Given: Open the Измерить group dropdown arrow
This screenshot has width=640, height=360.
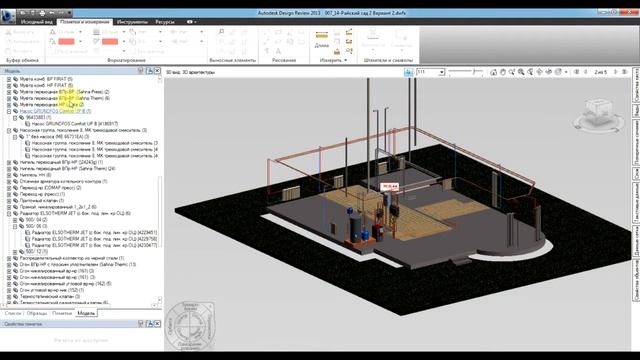Looking at the screenshot, I should tap(345, 60).
